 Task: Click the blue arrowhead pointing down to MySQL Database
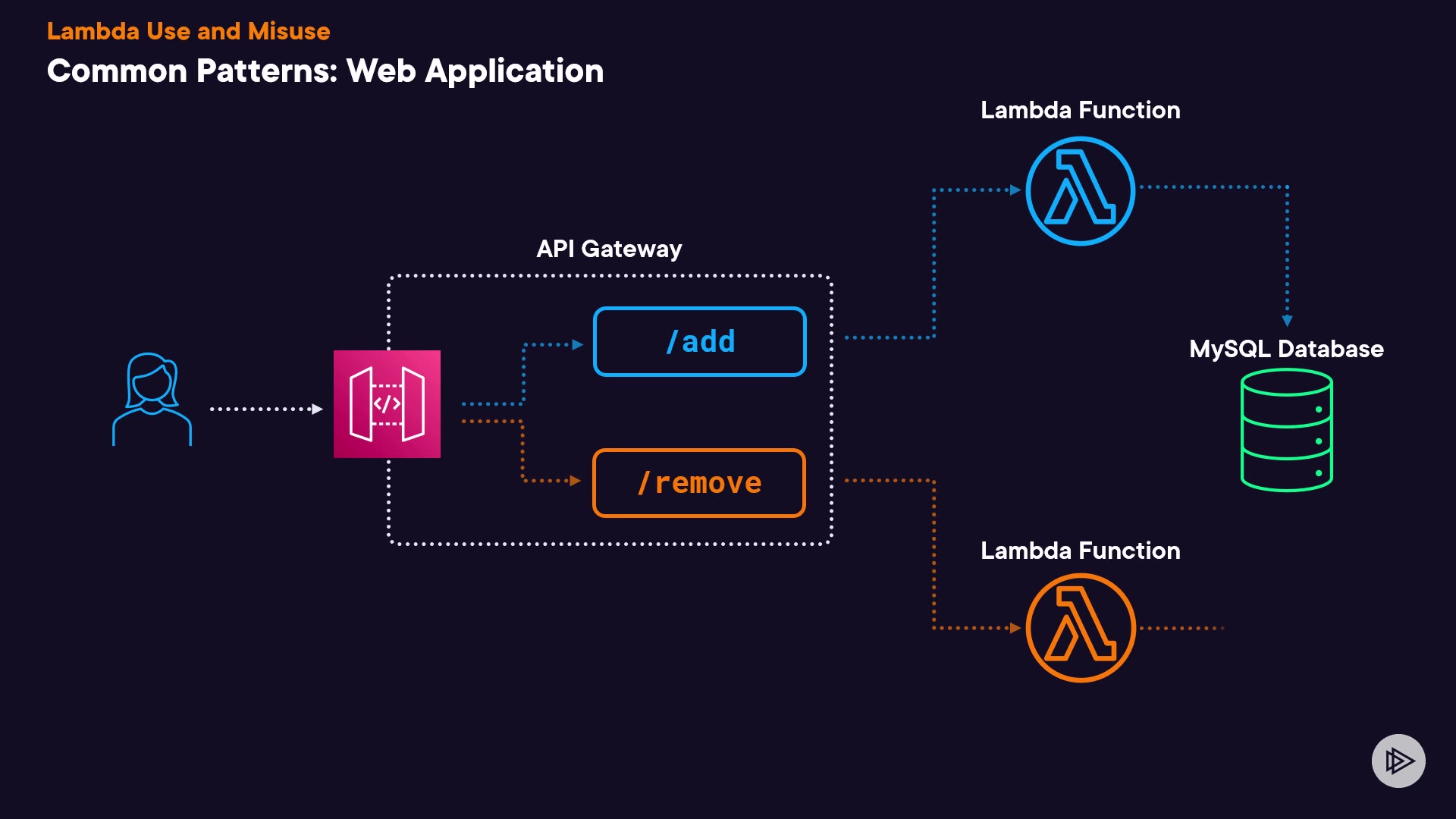point(1287,321)
